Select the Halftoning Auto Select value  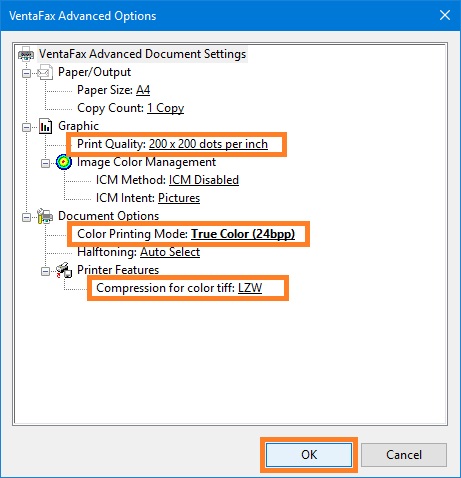pyautogui.click(x=170, y=252)
